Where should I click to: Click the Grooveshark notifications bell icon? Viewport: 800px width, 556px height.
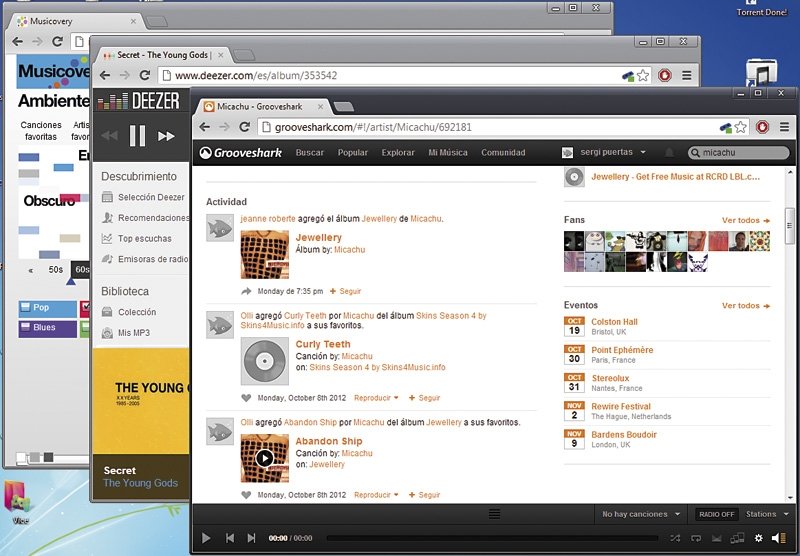(x=669, y=153)
